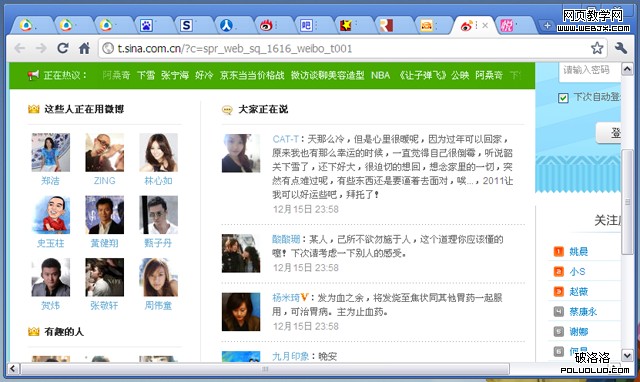Click the 12月15日 23:58 timestamp under CAT-T's post
The width and height of the screenshot is (640, 382).
click(306, 209)
